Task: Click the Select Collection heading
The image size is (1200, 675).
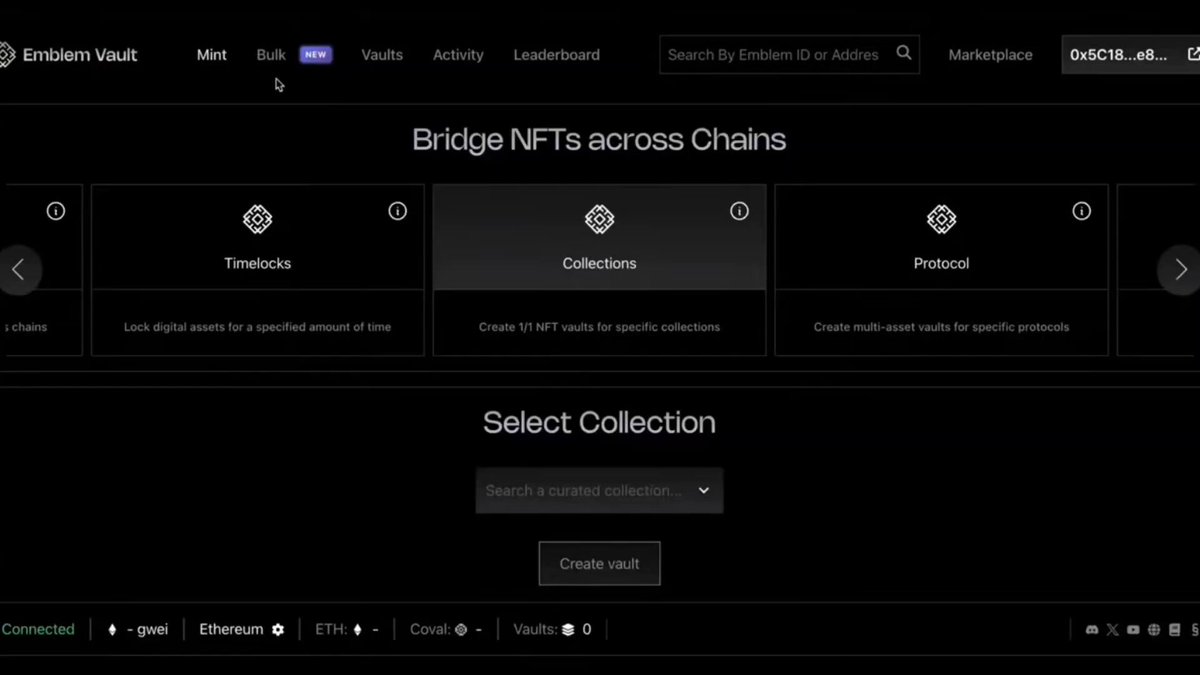Action: point(599,423)
